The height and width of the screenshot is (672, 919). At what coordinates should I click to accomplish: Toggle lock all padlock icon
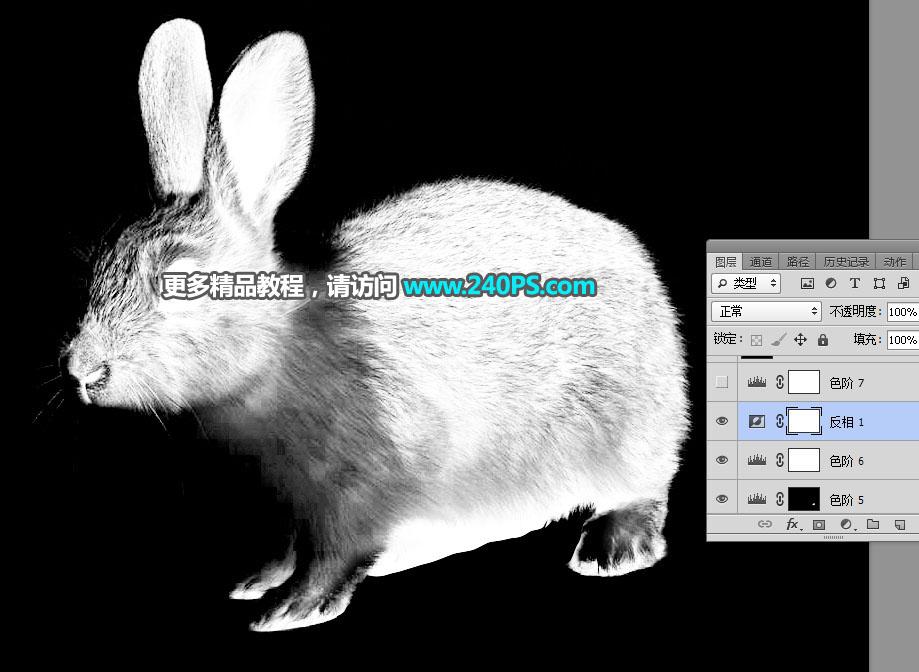823,340
